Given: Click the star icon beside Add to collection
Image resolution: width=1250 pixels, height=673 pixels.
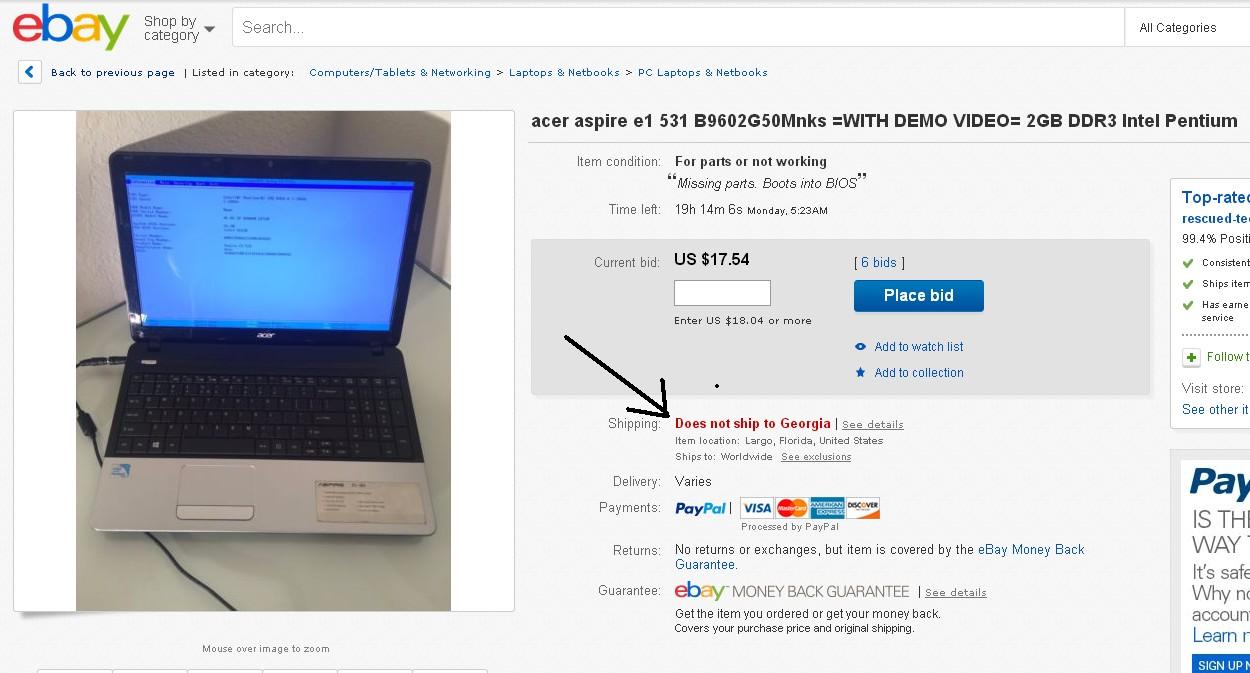Looking at the screenshot, I should pos(860,373).
